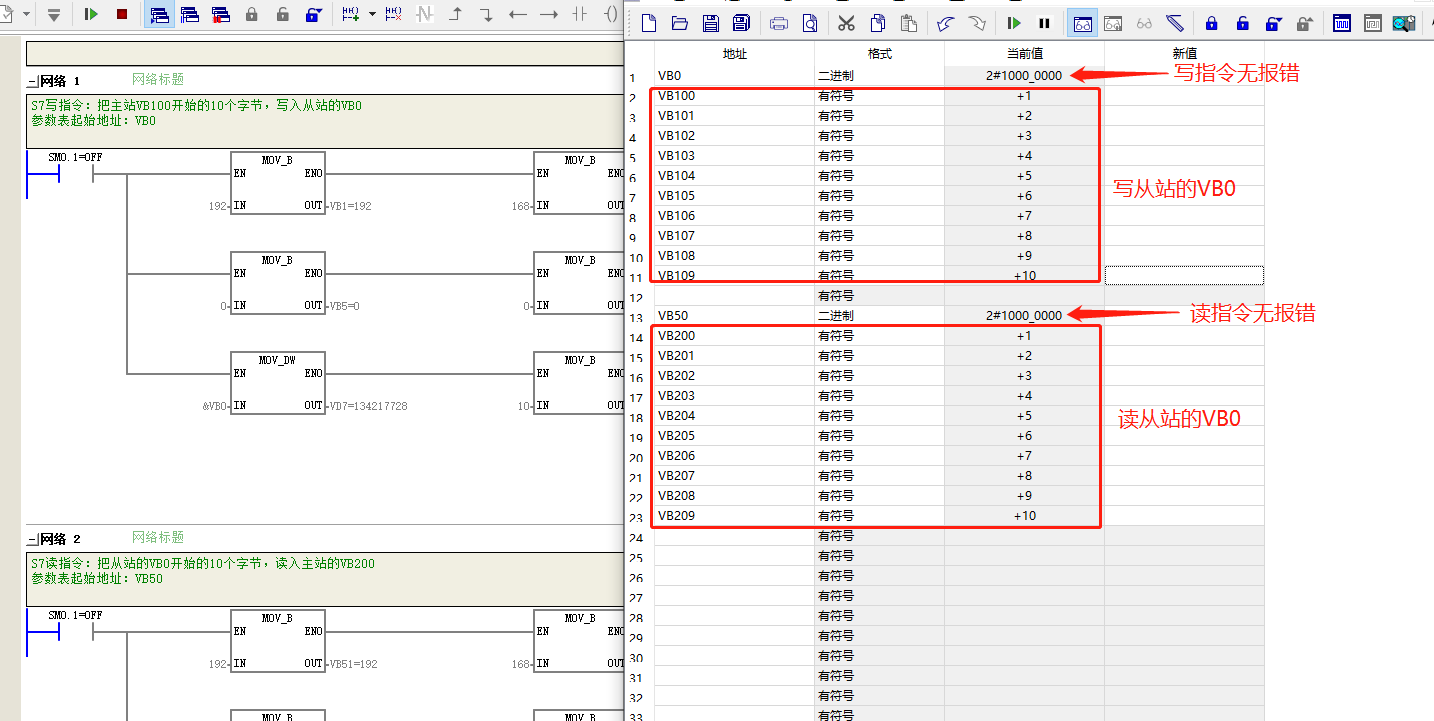The image size is (1434, 721).
Task: Select the 有符号 format cell for VB100
Action: (x=879, y=95)
